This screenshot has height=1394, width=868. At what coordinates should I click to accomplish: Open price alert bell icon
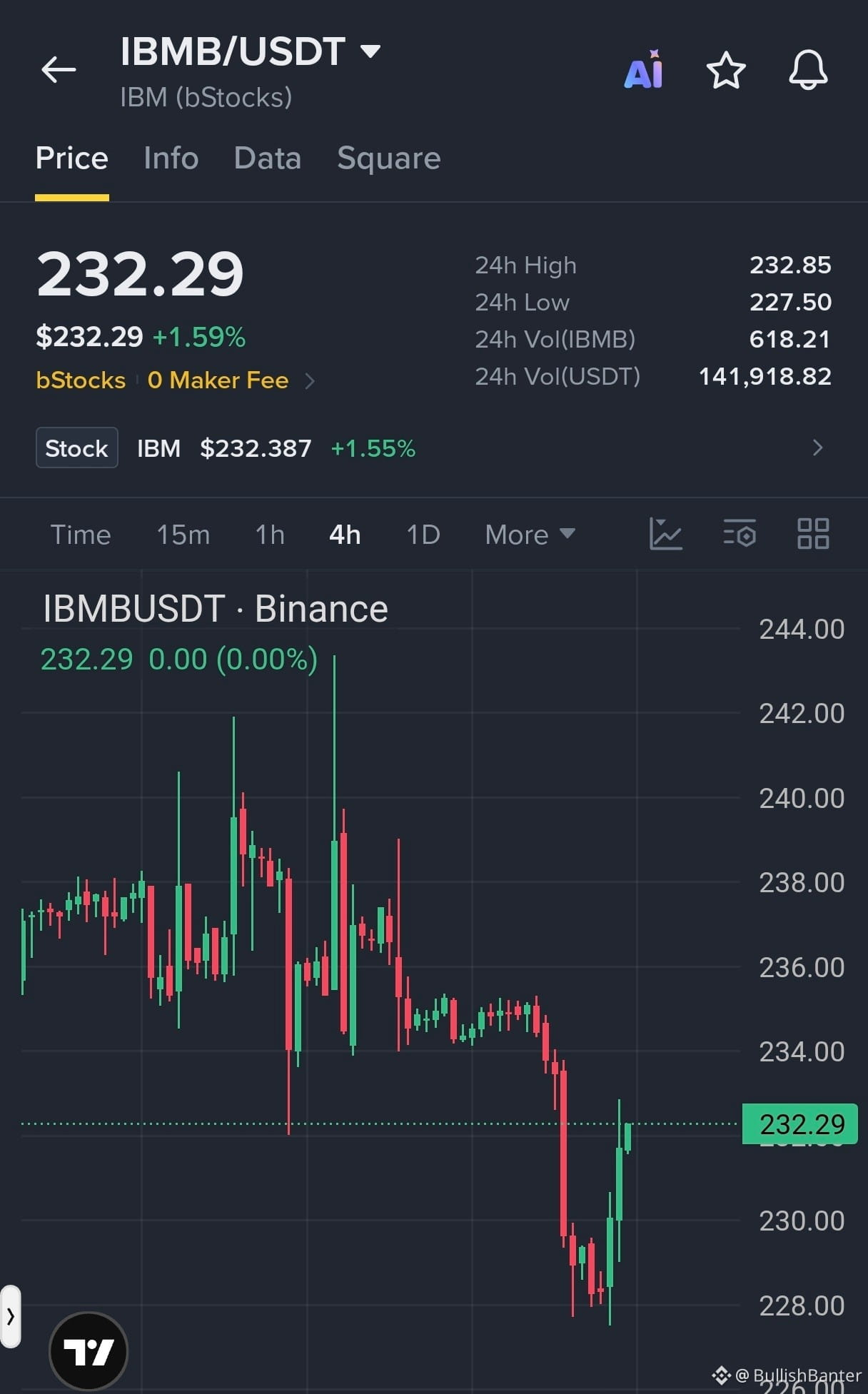coord(808,70)
